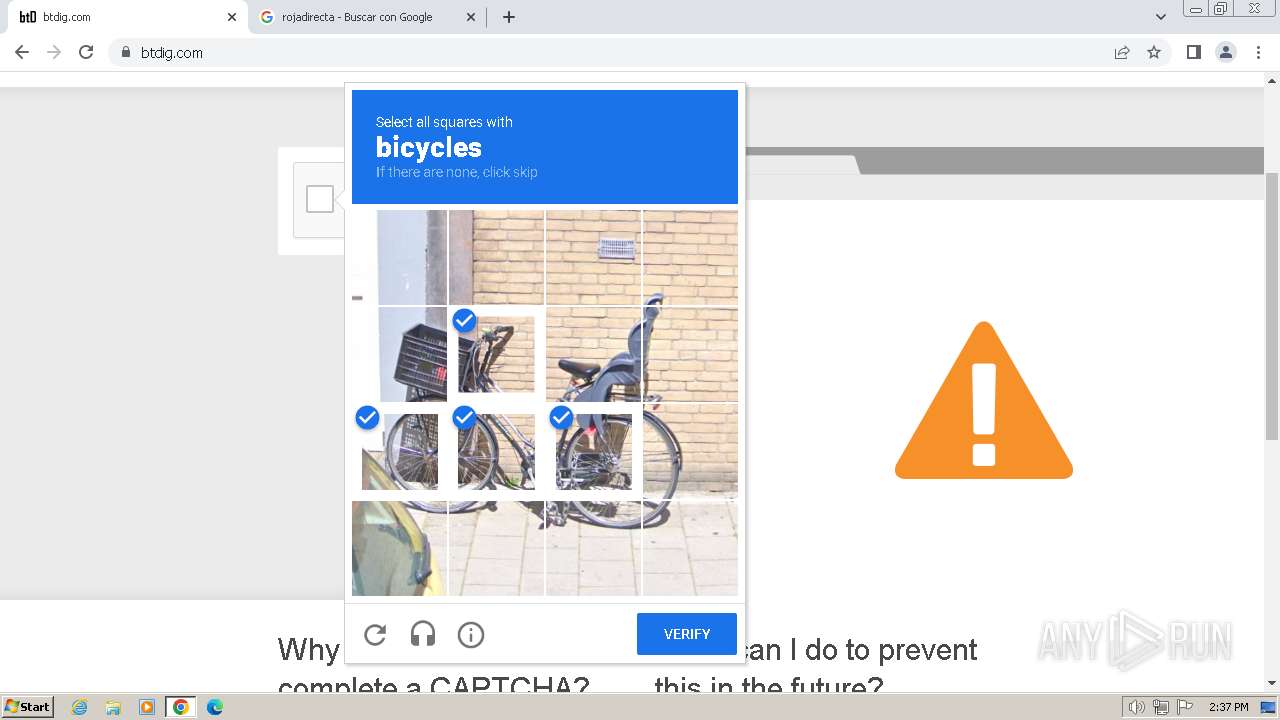The image size is (1280, 720).
Task: Deselect the checked rear wheel tile
Action: click(593, 451)
